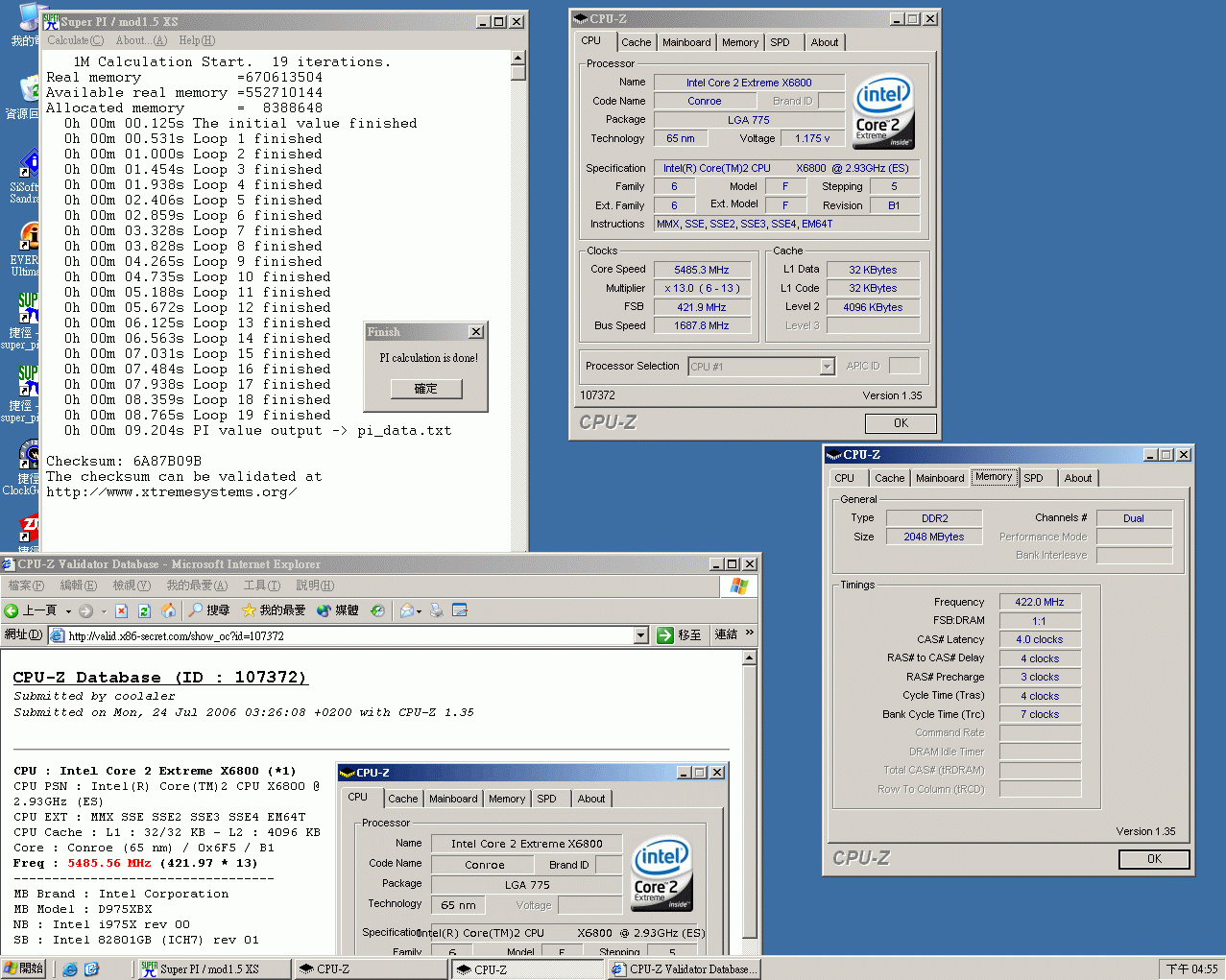Click Core Speed value 5485.3 MHz
Screen dimensions: 1226x980
702,270
